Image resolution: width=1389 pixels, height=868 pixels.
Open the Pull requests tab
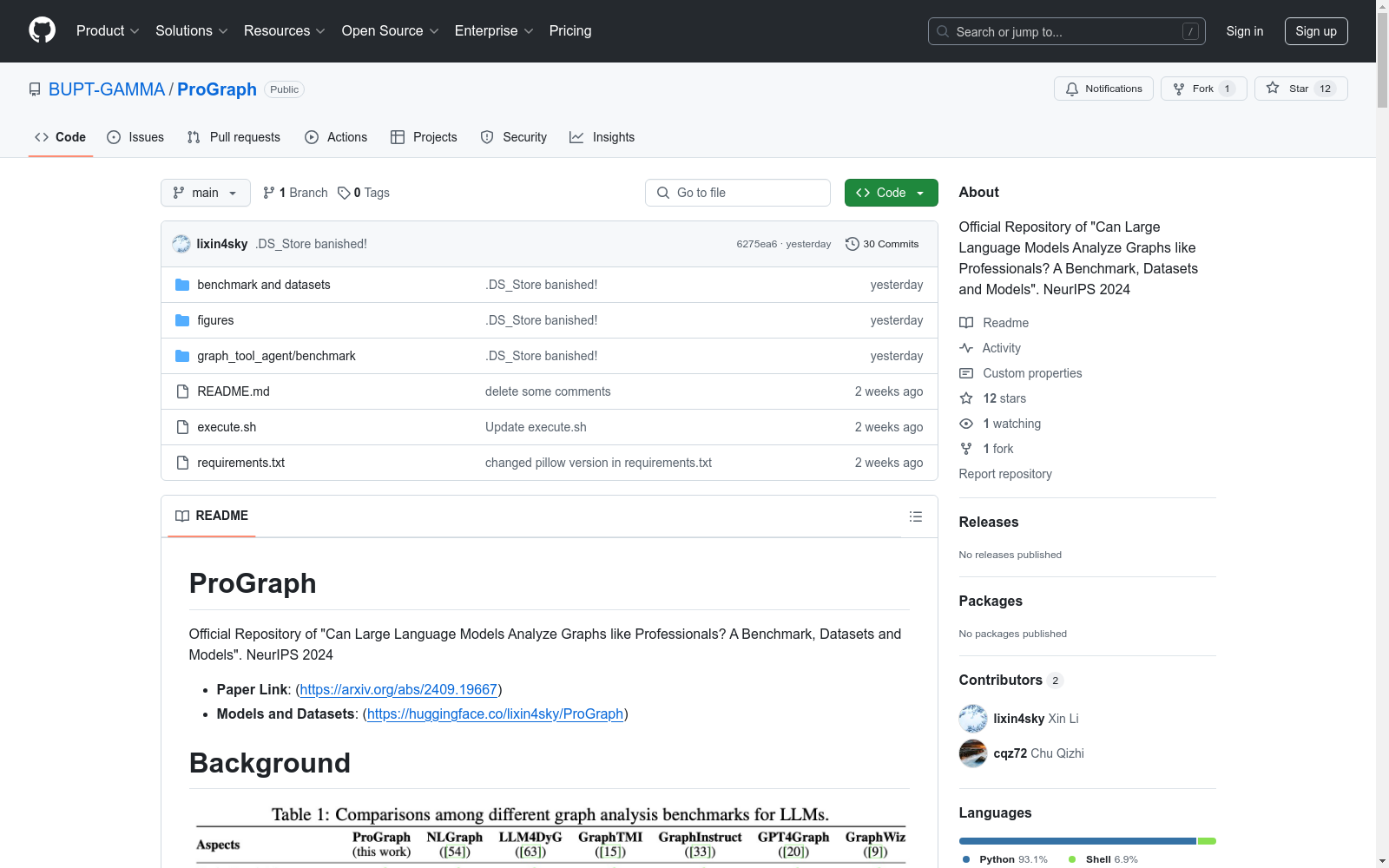(x=234, y=137)
